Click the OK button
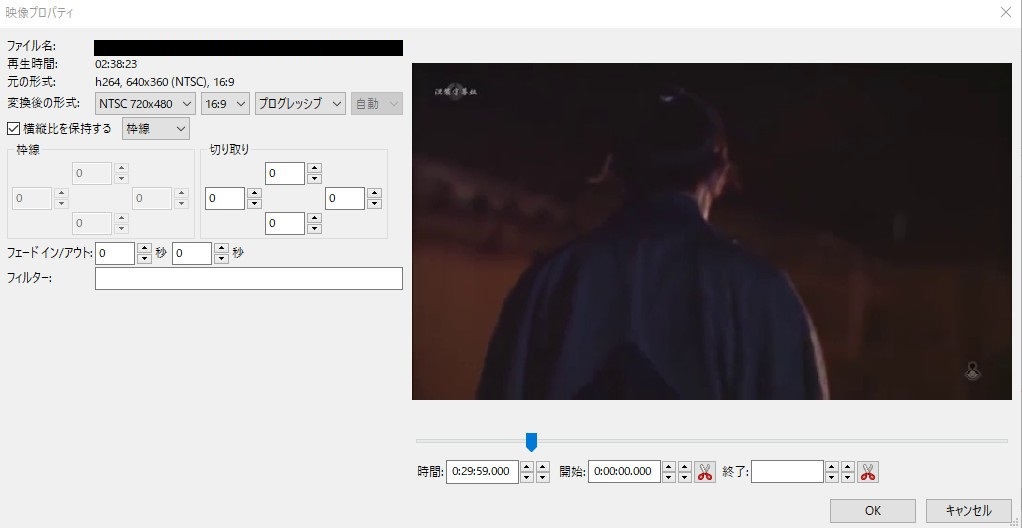The width and height of the screenshot is (1022, 528). [873, 510]
